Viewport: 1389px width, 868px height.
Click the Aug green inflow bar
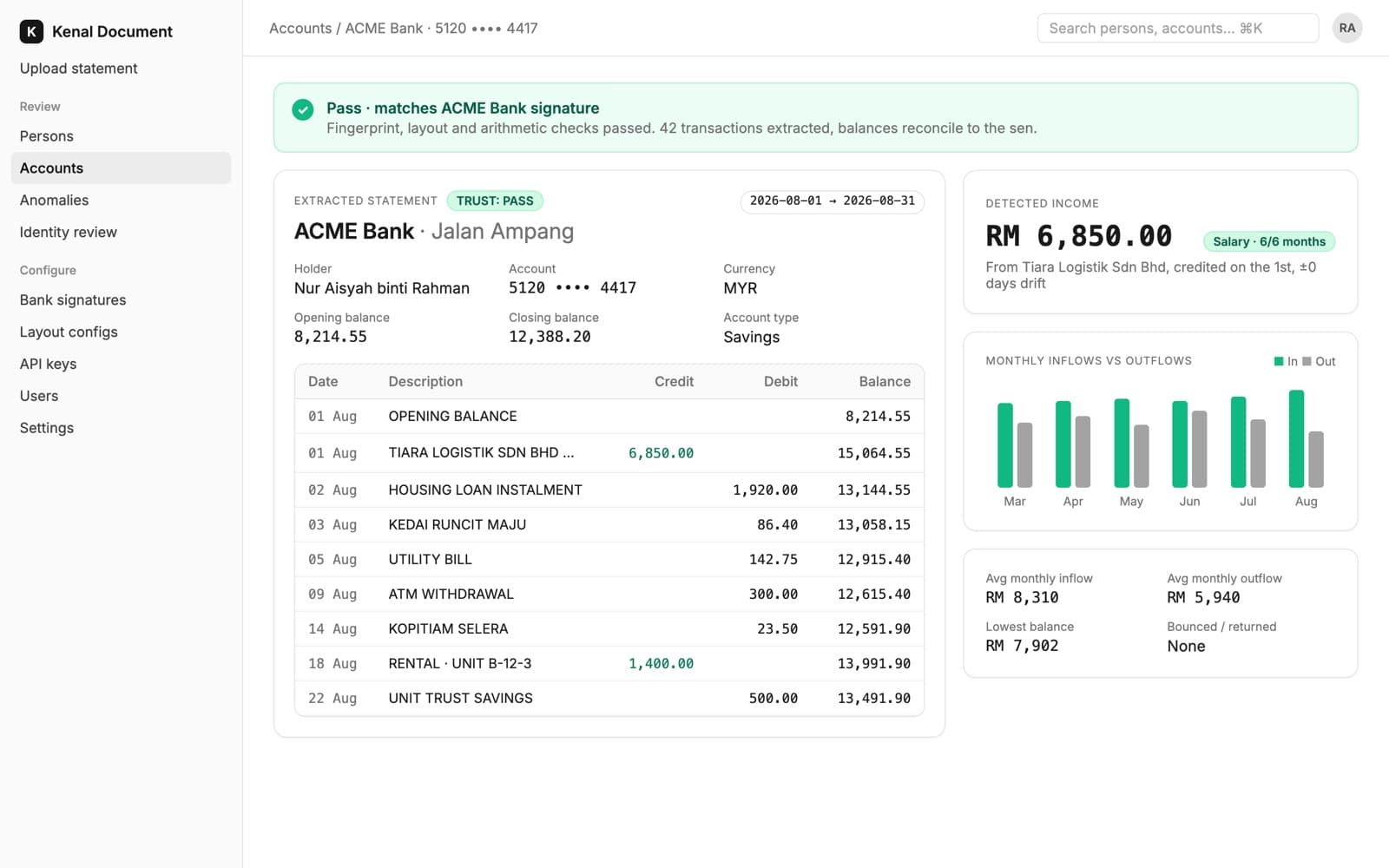coord(1296,439)
